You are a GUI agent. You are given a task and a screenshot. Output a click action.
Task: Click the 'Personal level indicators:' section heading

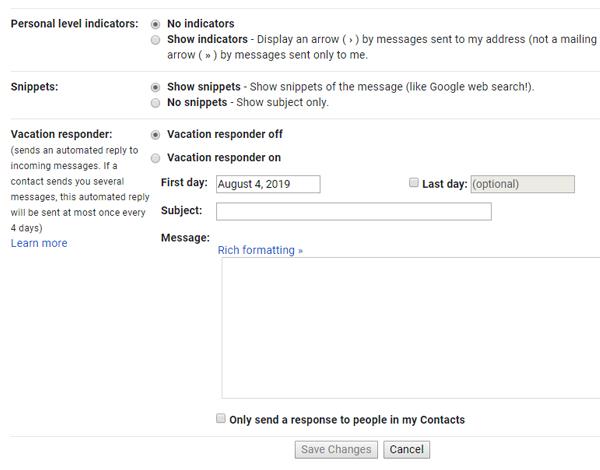tap(74, 24)
